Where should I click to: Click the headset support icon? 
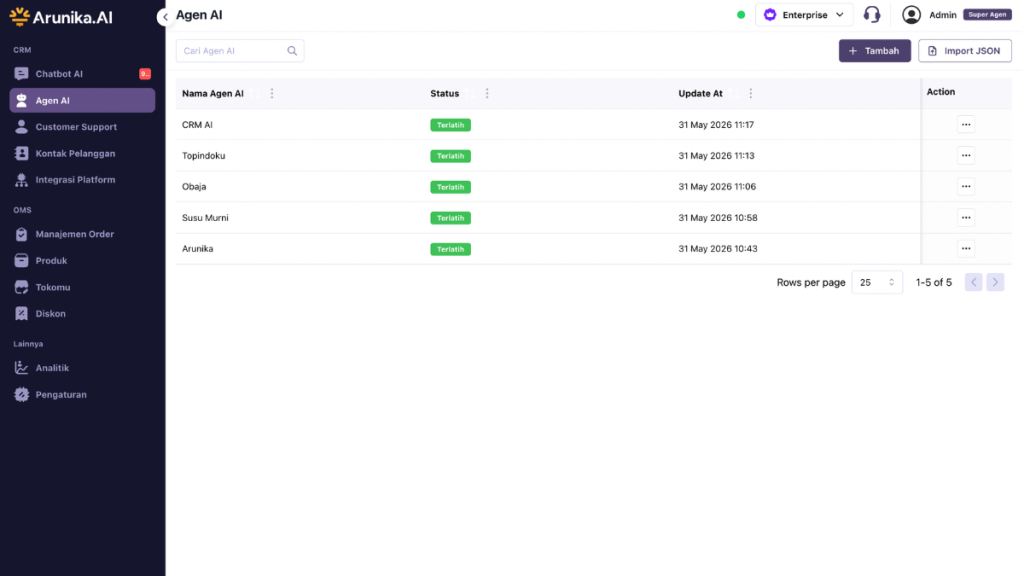[872, 14]
